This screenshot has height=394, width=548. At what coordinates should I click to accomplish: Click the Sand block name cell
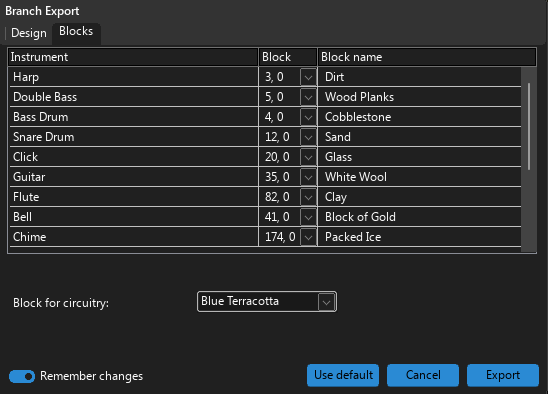[x=419, y=137]
